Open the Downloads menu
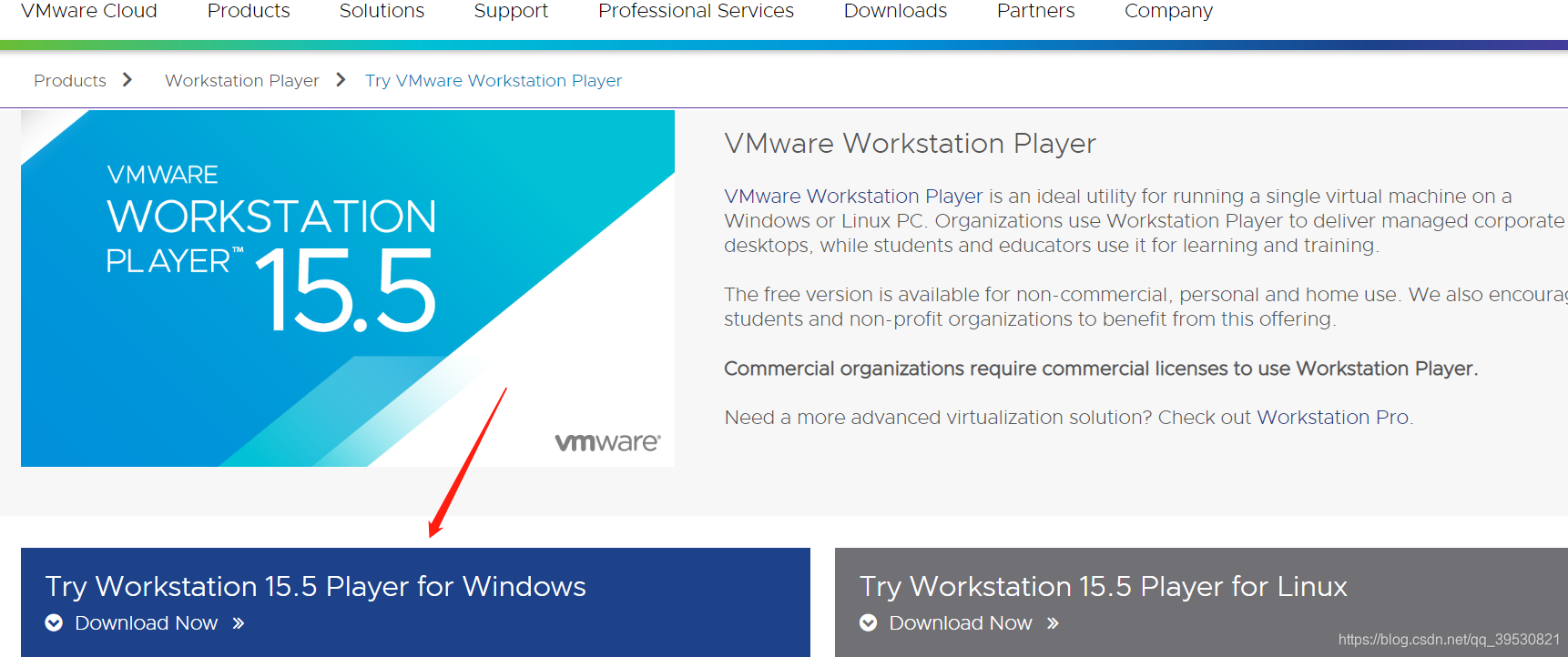 tap(895, 11)
